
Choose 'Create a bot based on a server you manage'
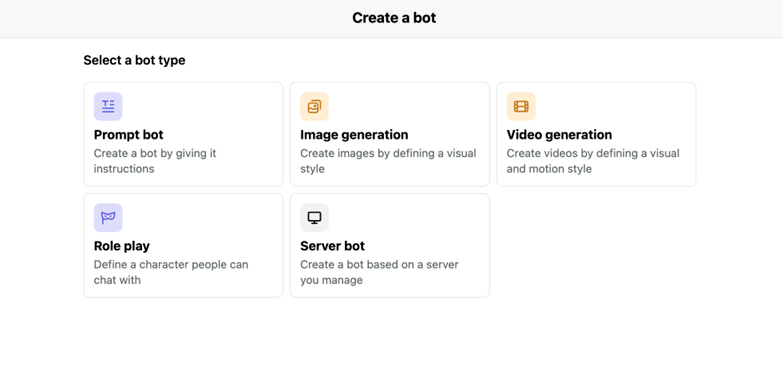pos(379,272)
